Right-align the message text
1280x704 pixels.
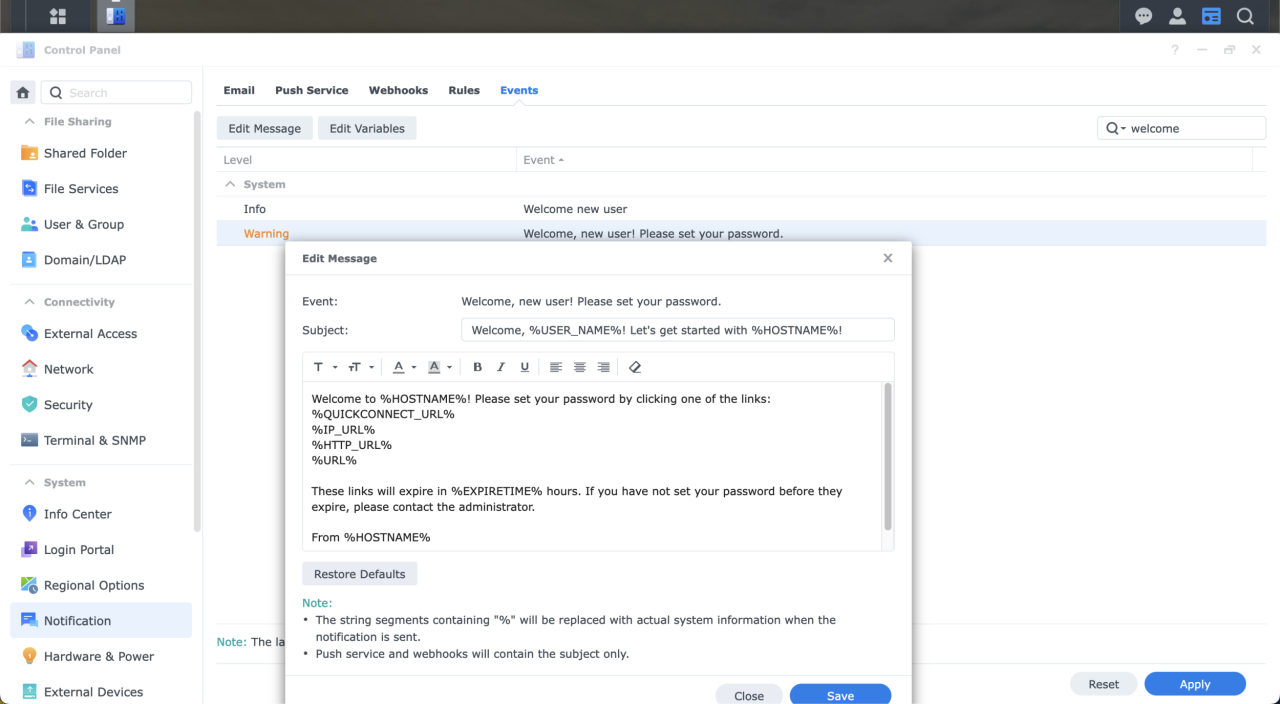pyautogui.click(x=603, y=367)
